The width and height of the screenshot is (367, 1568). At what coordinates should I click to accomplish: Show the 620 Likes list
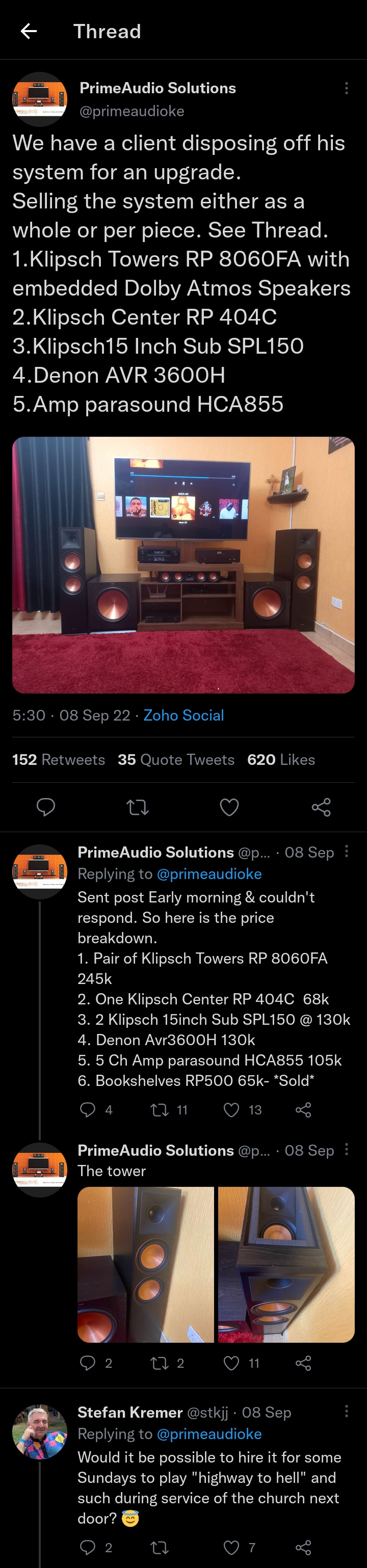pyautogui.click(x=281, y=760)
